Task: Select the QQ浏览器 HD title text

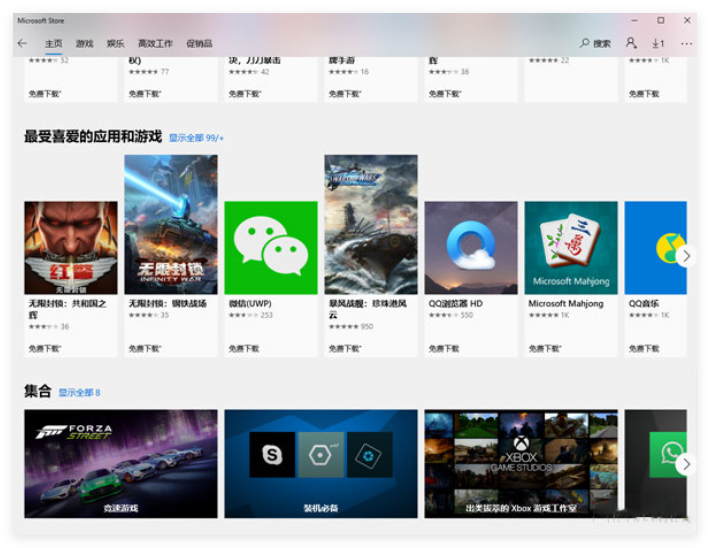Action: (456, 303)
